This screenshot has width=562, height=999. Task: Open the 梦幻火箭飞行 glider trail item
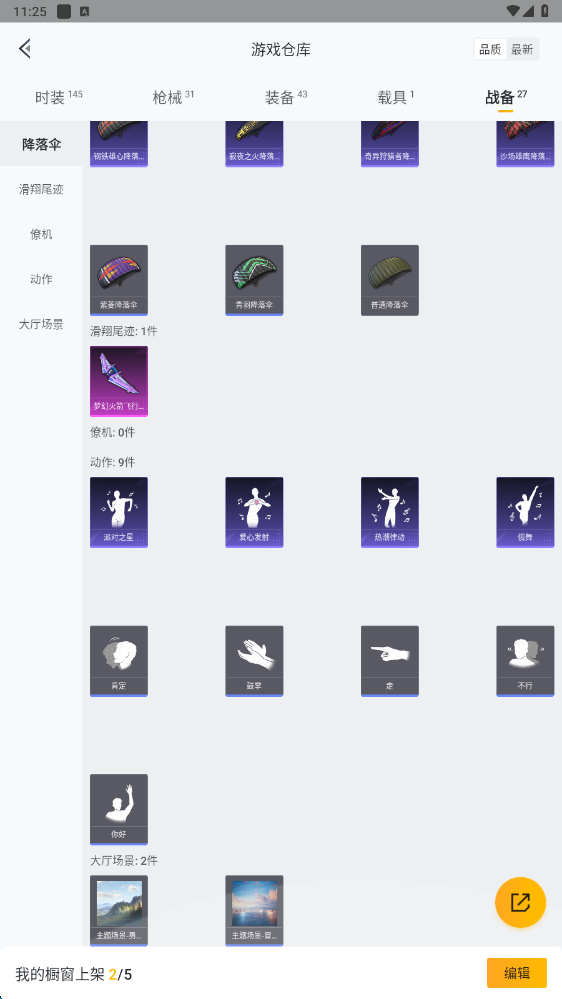point(119,382)
